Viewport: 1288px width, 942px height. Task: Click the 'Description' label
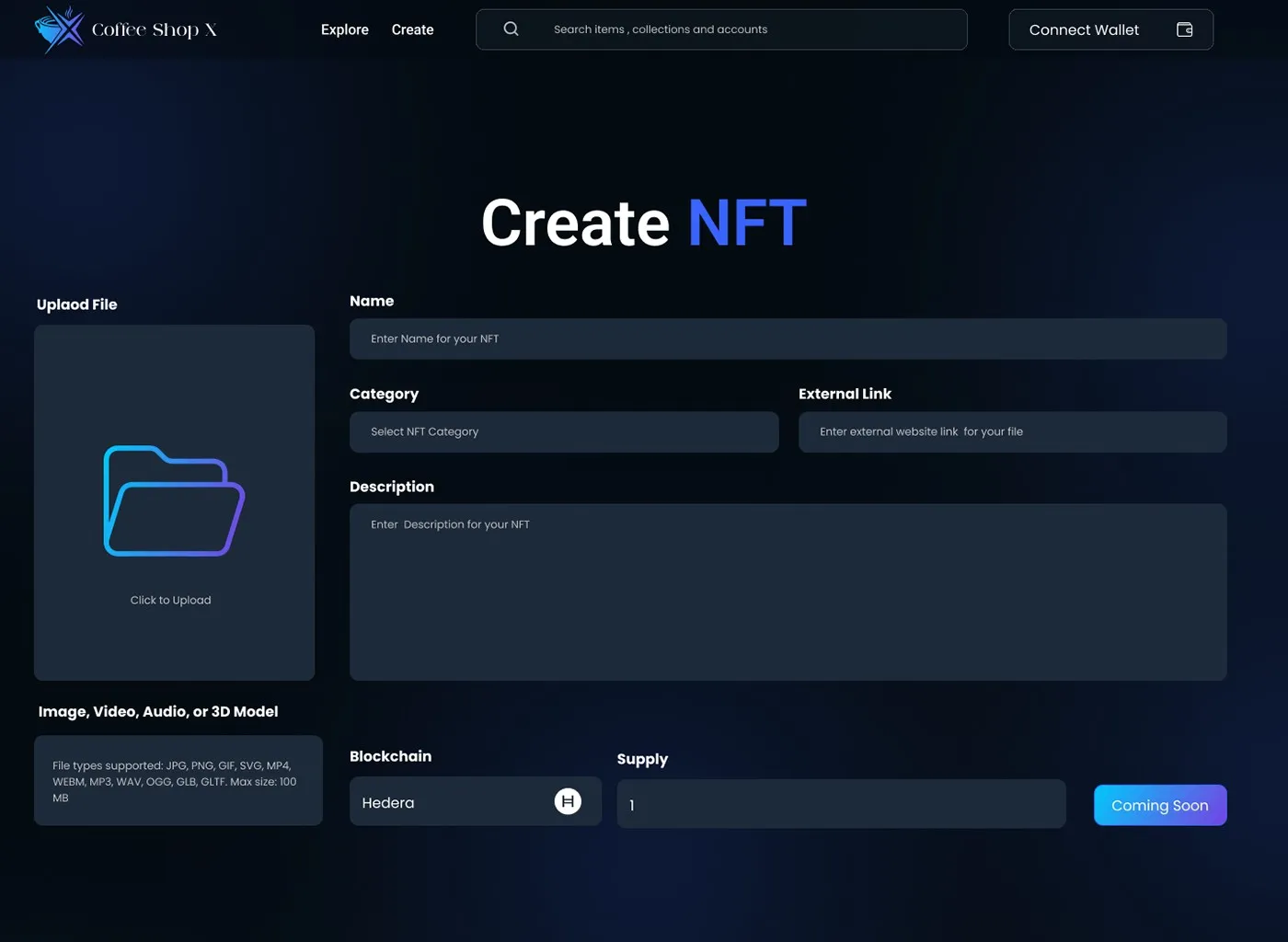(x=392, y=487)
